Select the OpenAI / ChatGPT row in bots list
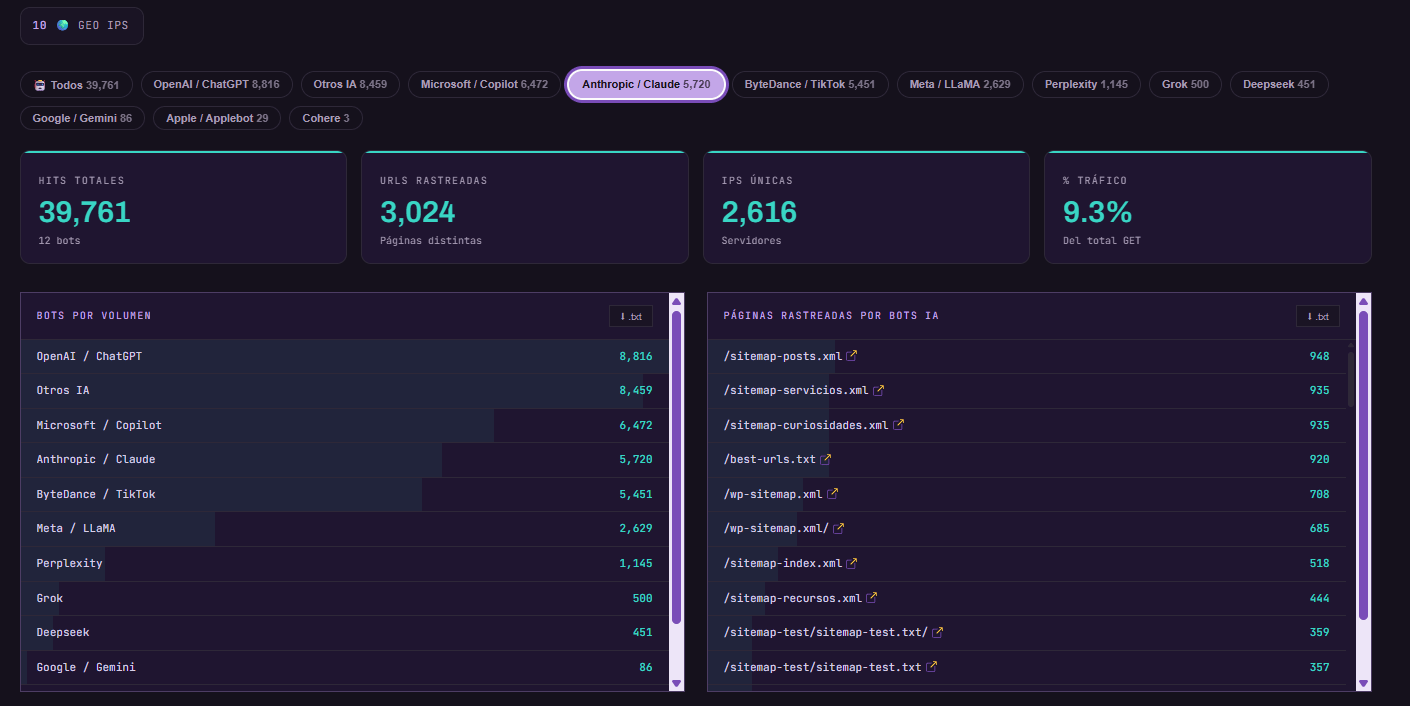Image resolution: width=1410 pixels, height=706 pixels. [345, 356]
